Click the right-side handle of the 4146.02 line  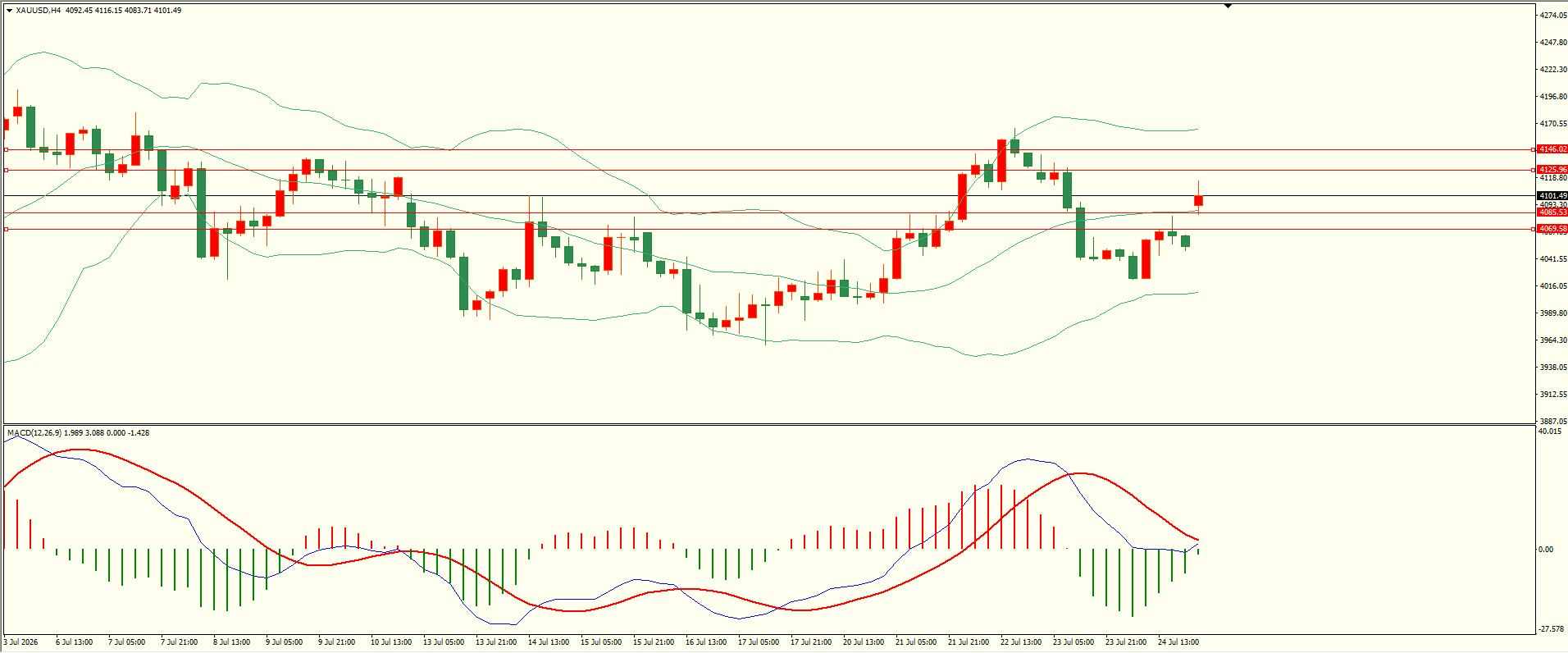tap(1534, 149)
